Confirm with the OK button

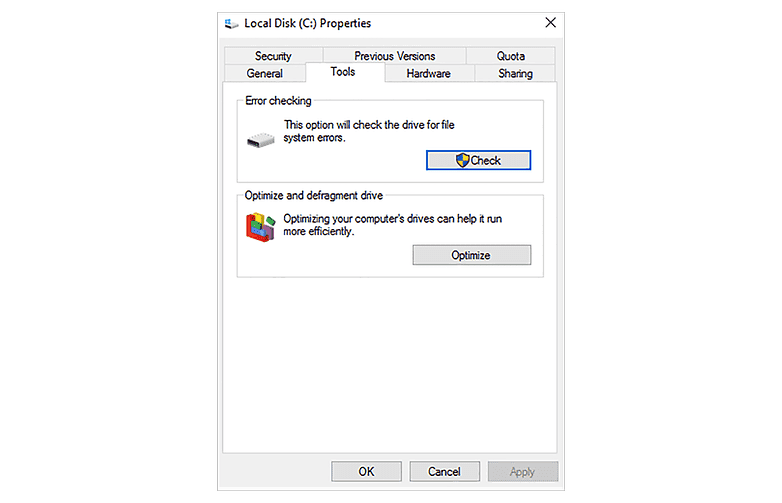pyautogui.click(x=367, y=471)
